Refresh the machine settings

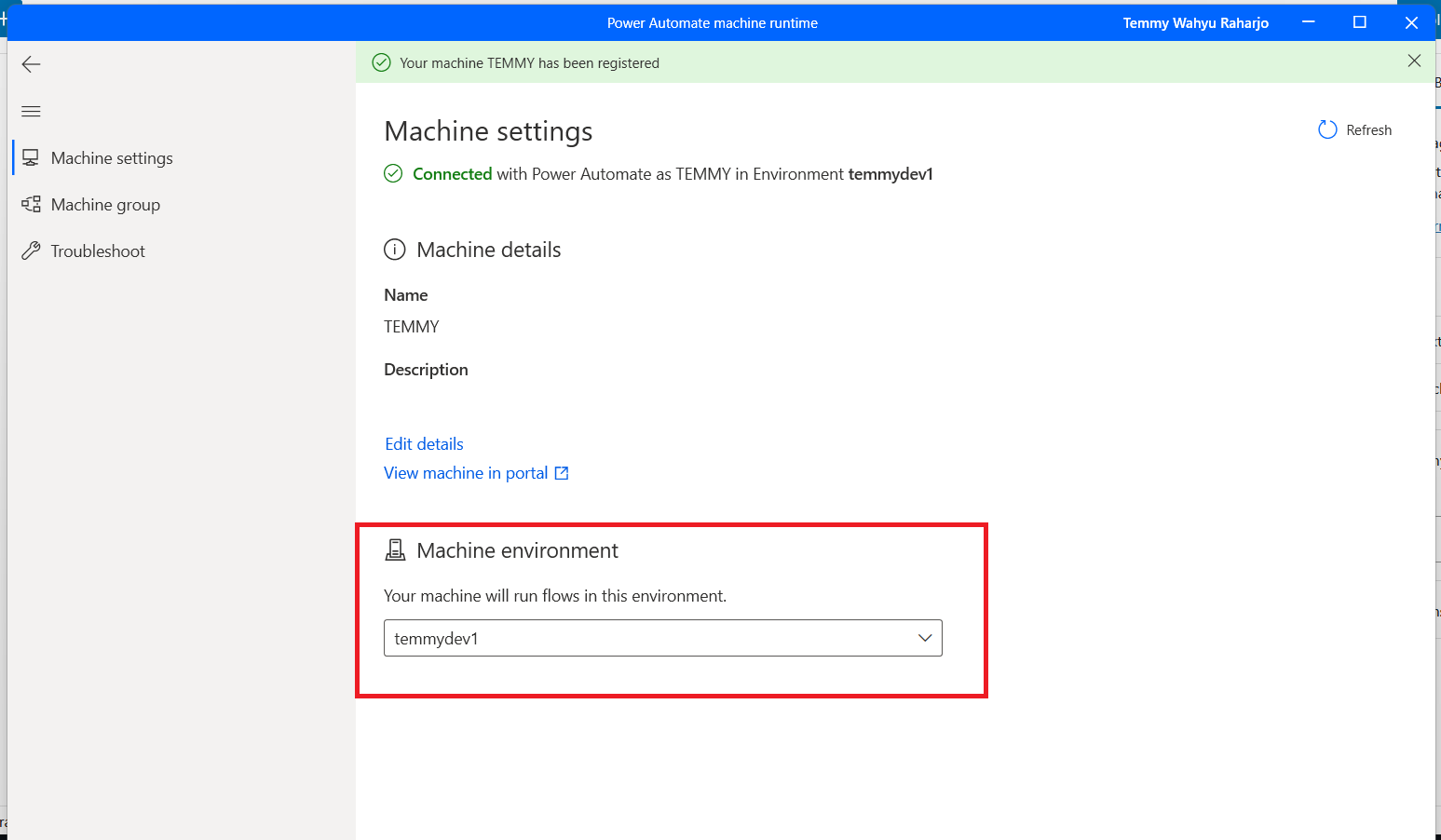click(1355, 130)
